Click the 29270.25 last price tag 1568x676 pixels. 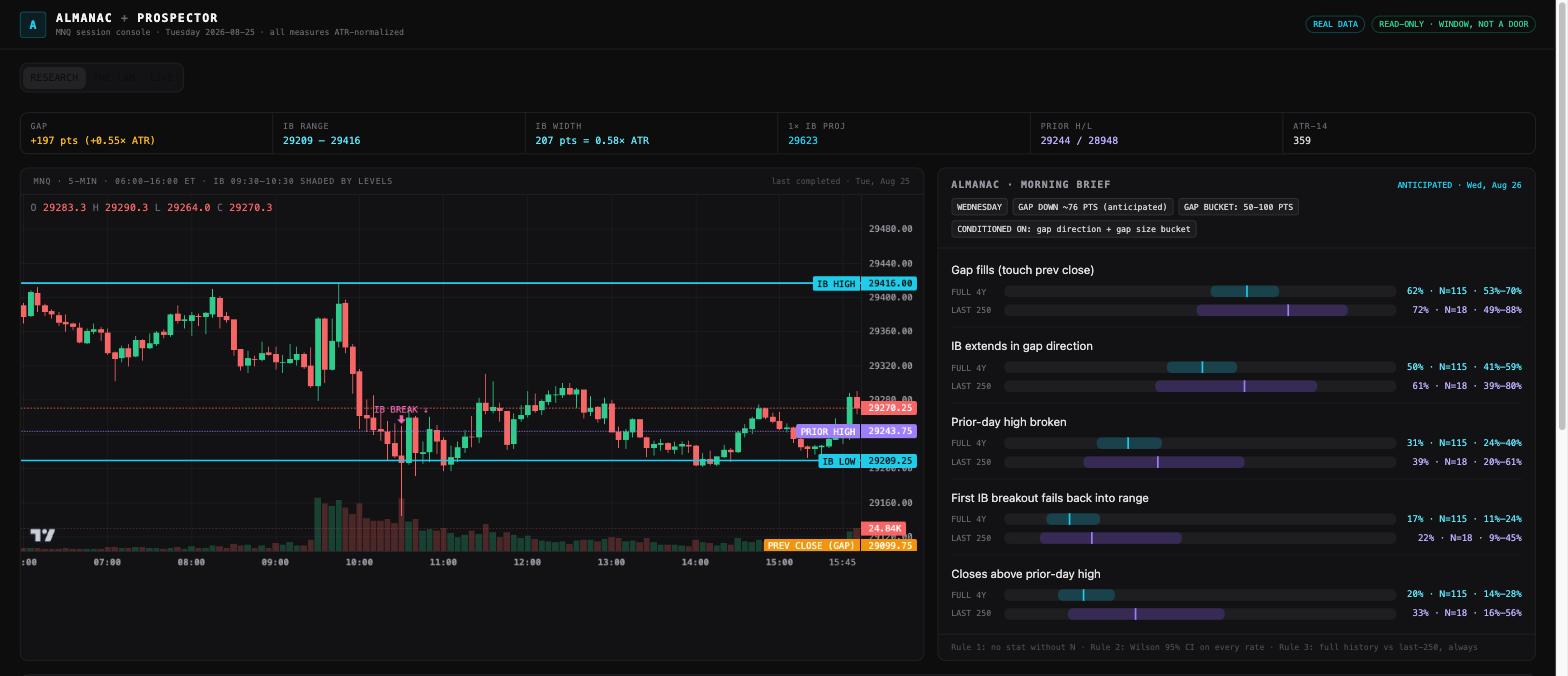click(890, 408)
